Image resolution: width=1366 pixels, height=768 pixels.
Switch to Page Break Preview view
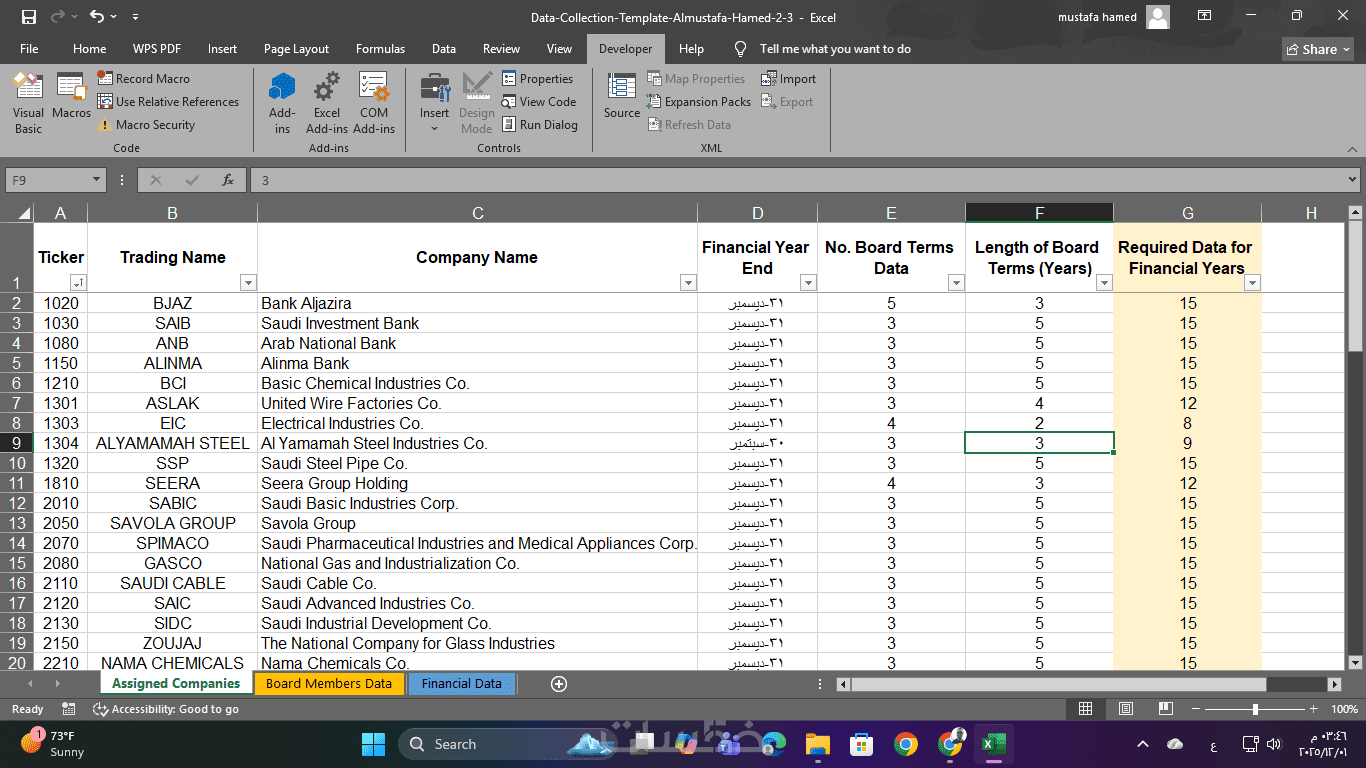click(x=1165, y=709)
